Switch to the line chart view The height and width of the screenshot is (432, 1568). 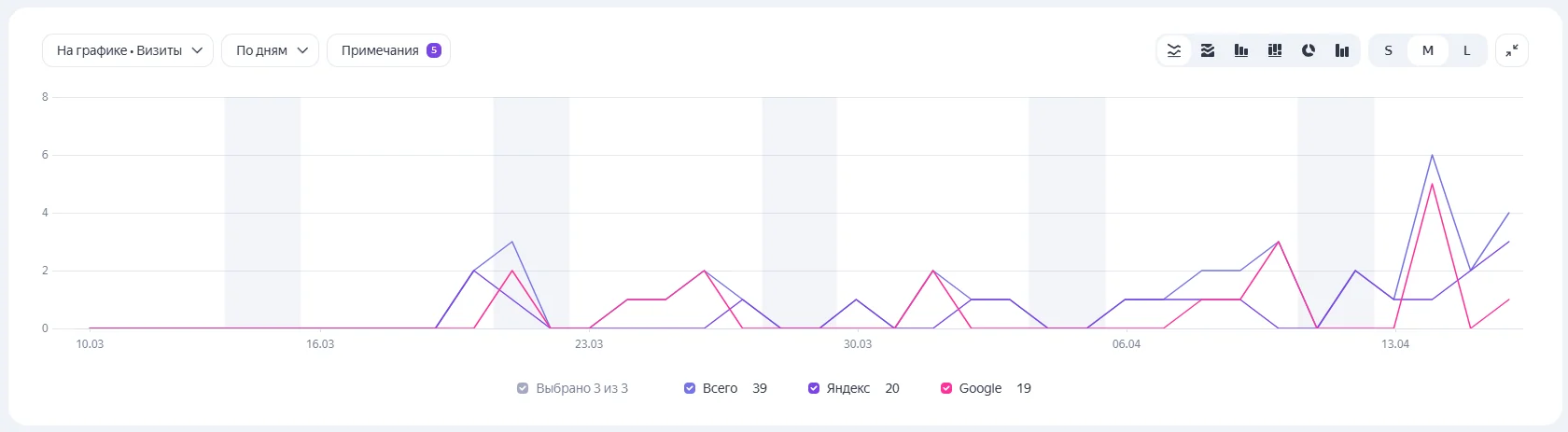(x=1174, y=50)
